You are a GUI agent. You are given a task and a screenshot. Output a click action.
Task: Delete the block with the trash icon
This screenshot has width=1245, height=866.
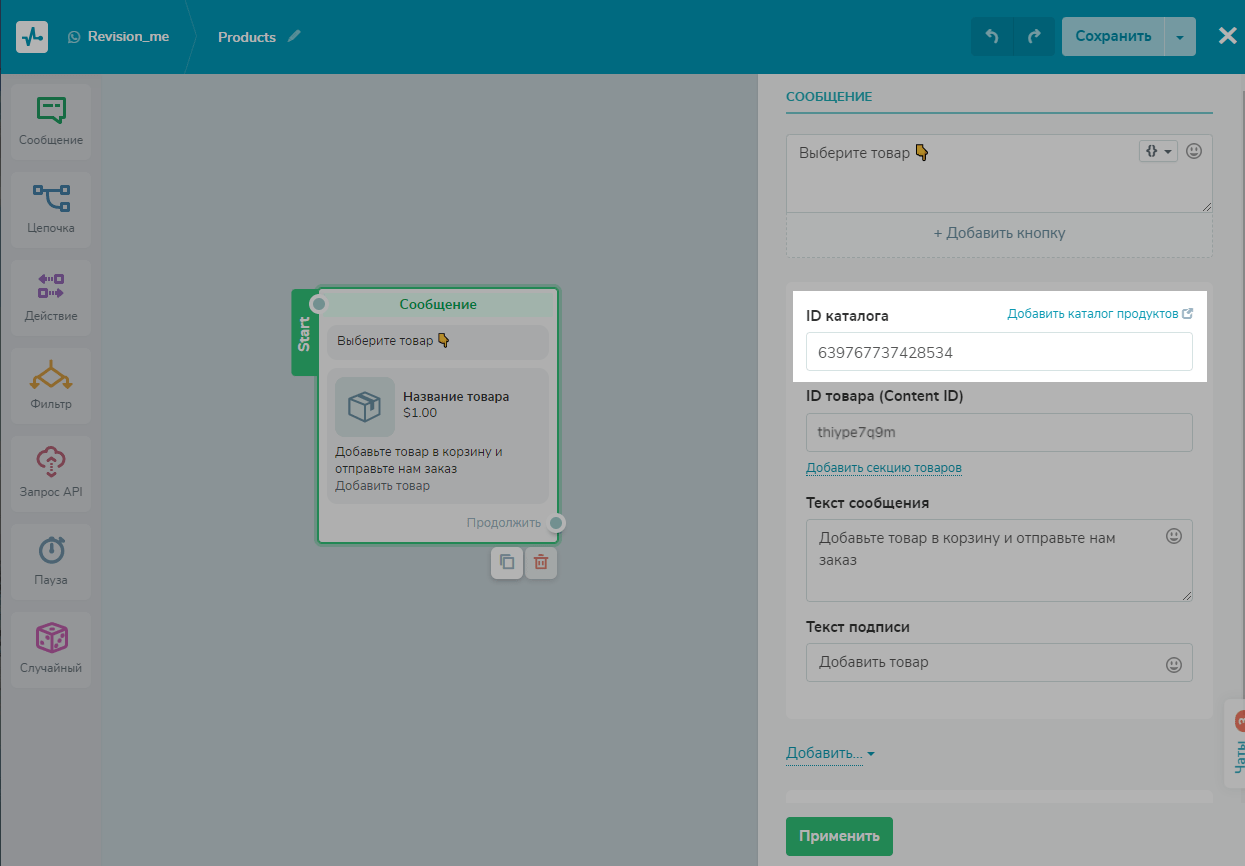(x=541, y=562)
